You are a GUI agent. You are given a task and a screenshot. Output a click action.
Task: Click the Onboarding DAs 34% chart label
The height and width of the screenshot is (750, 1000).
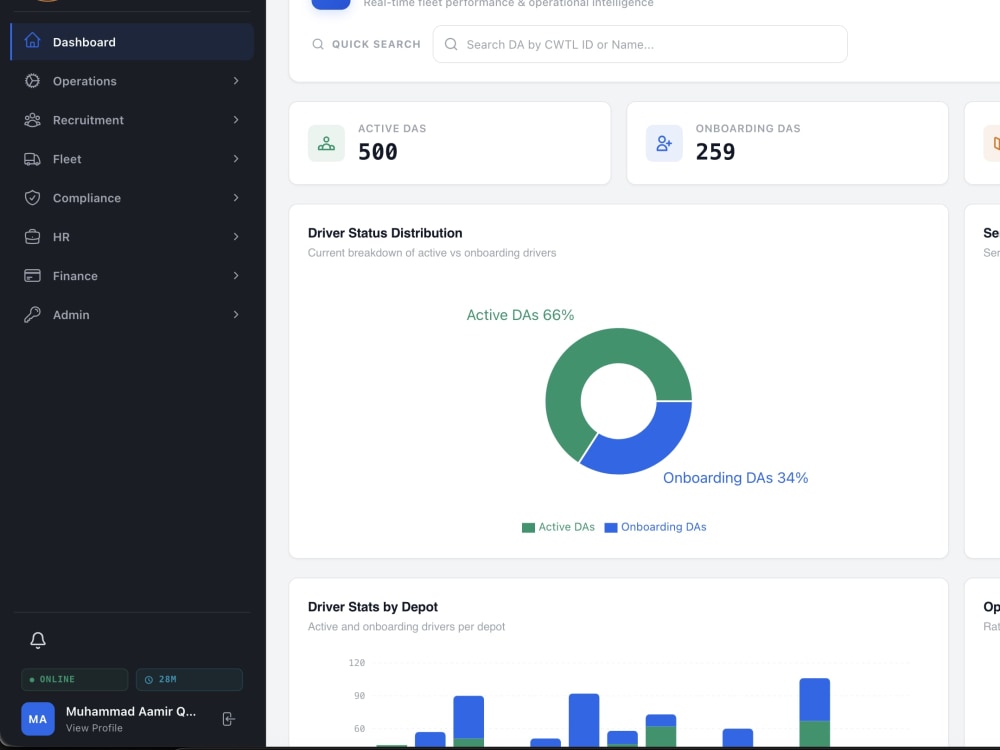point(735,478)
